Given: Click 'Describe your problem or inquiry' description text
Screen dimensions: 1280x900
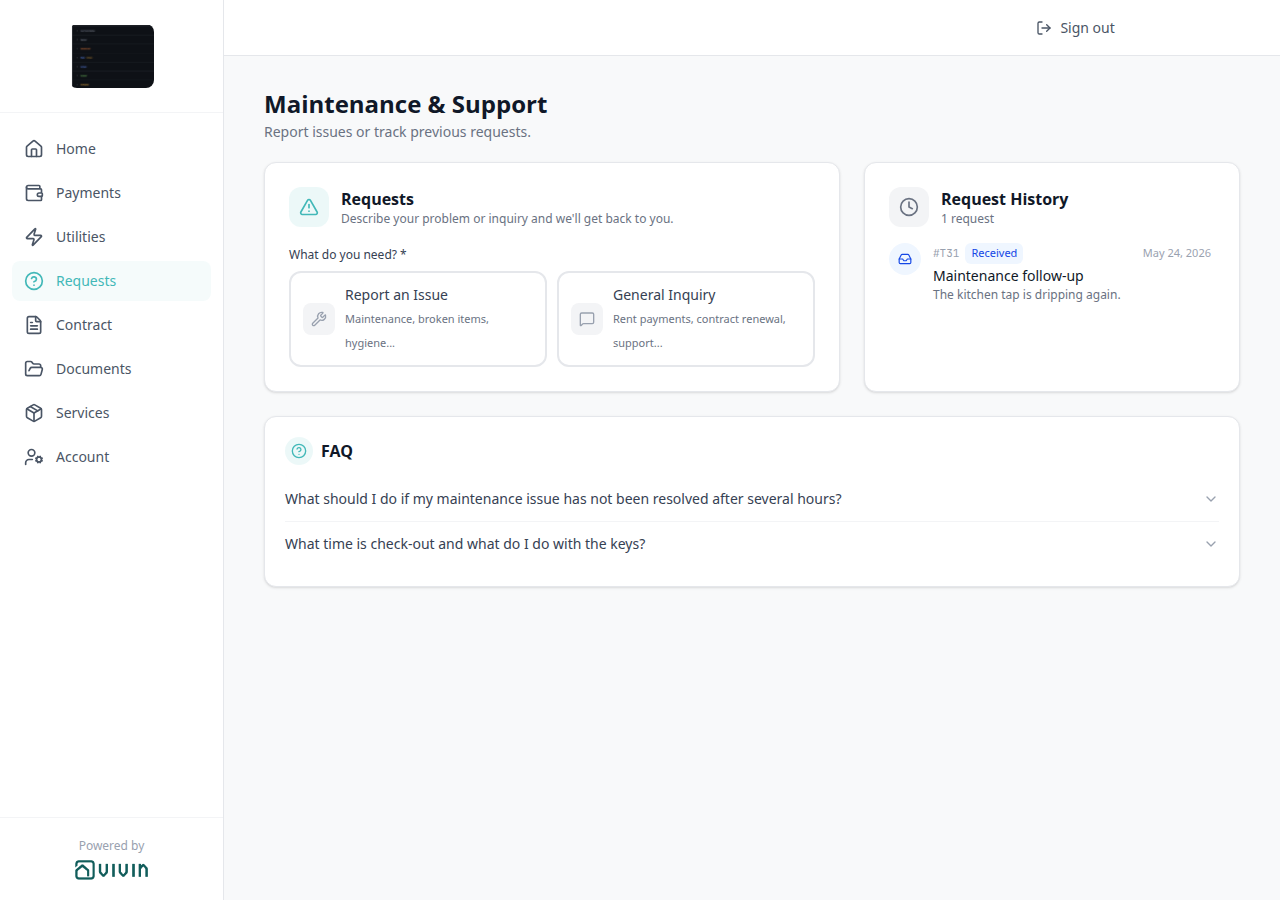Looking at the screenshot, I should click(507, 219).
